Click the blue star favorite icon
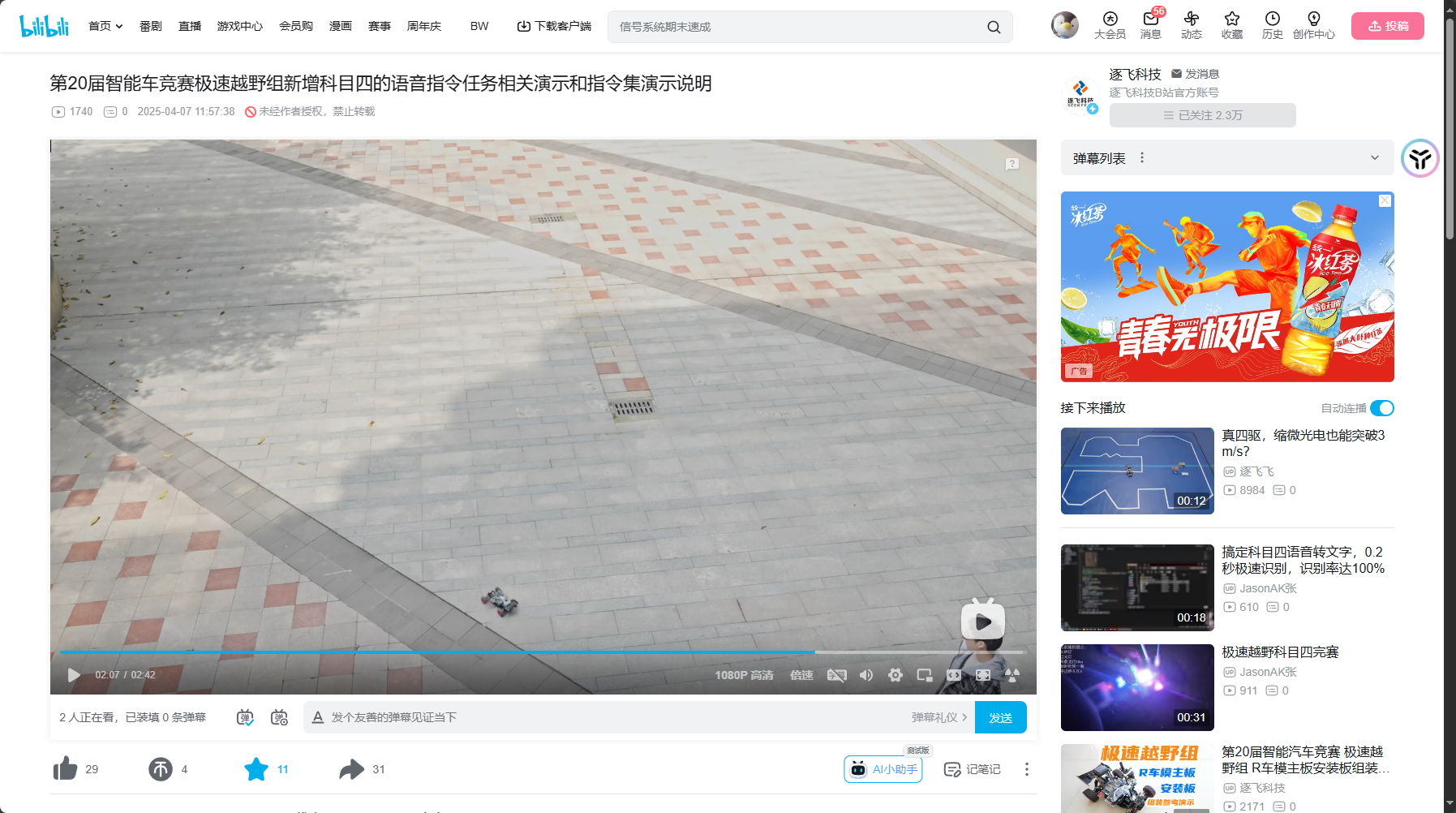 [x=256, y=768]
